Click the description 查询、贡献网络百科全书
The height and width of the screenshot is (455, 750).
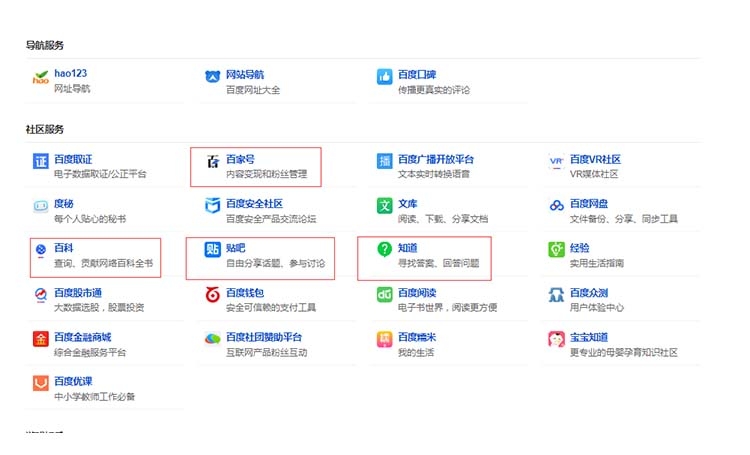pos(103,263)
